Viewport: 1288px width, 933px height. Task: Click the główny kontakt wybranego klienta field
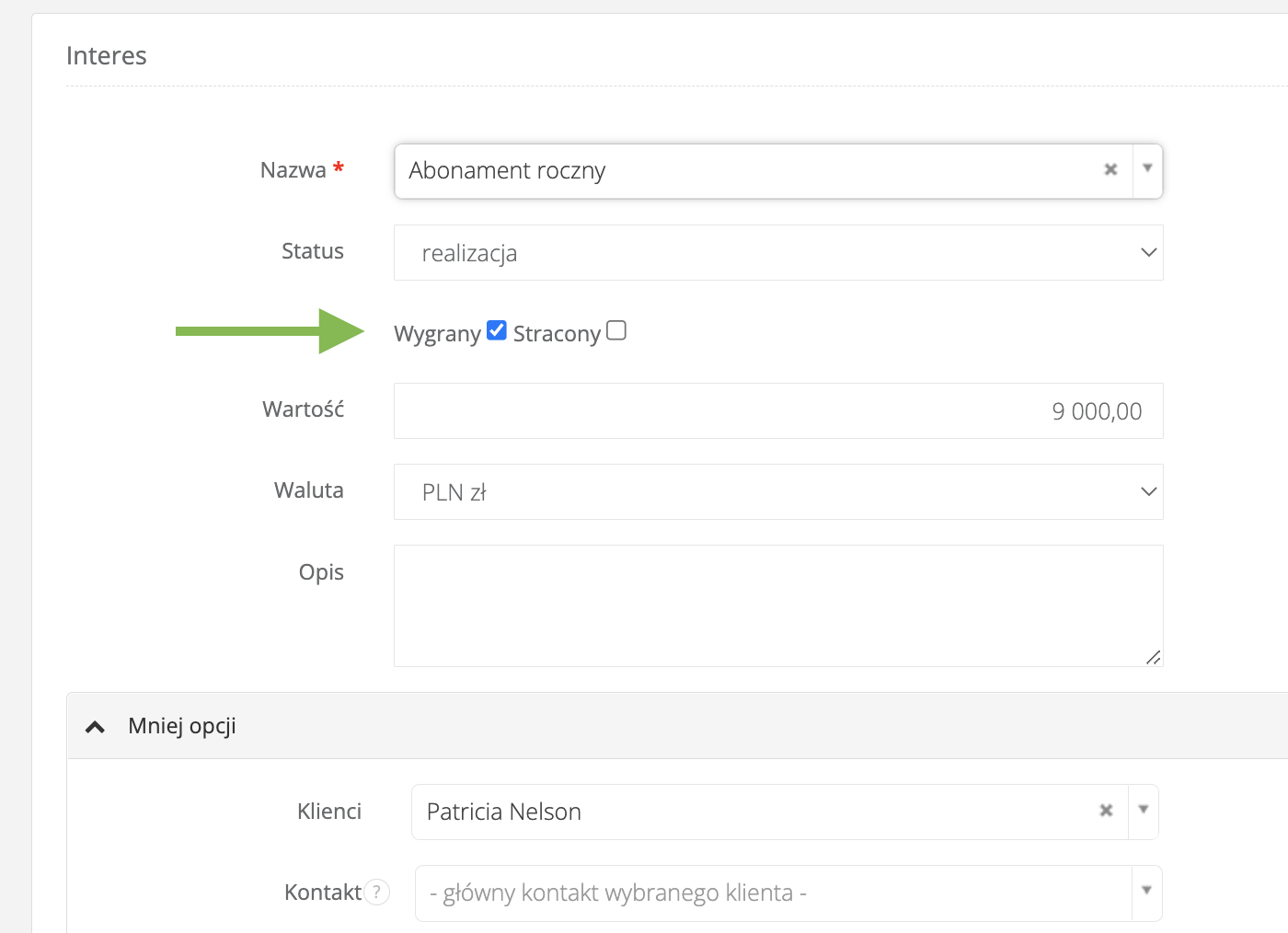[x=773, y=893]
